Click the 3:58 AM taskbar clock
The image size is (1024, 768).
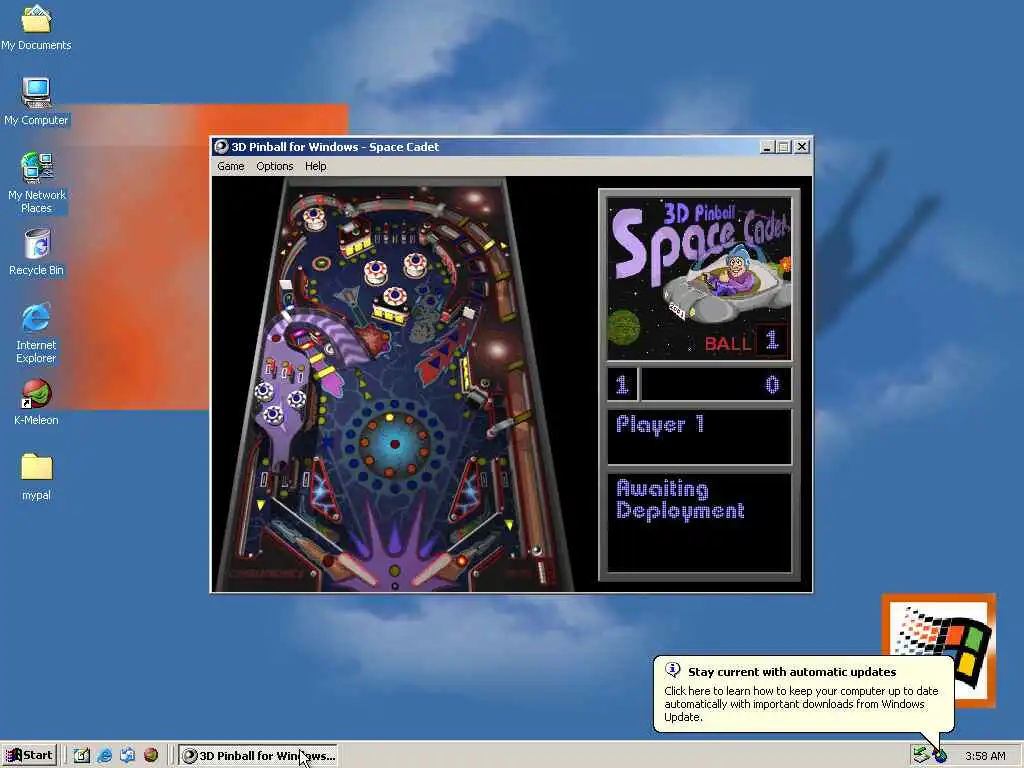coord(985,756)
